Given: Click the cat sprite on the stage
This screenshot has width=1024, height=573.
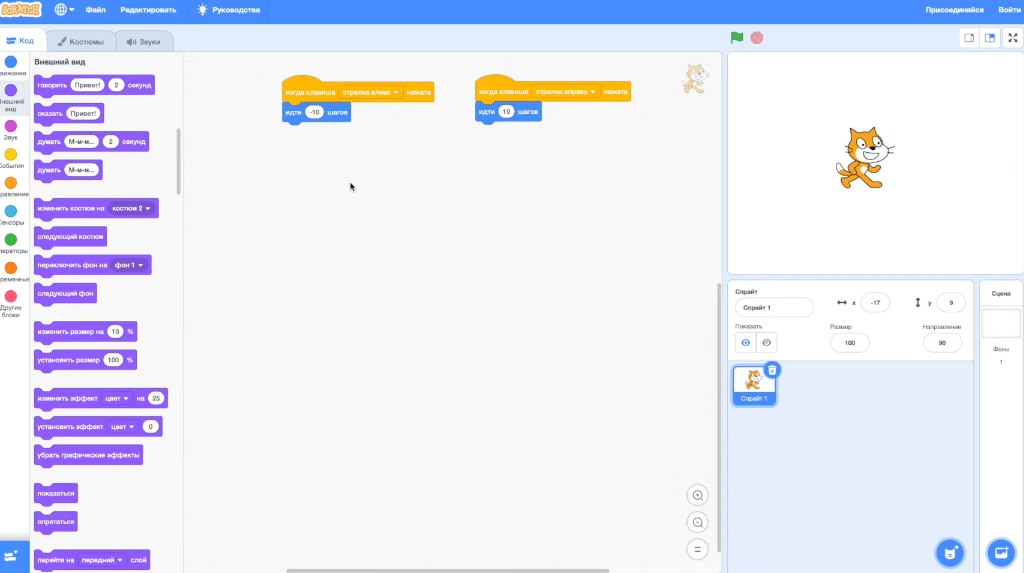Looking at the screenshot, I should 865,158.
